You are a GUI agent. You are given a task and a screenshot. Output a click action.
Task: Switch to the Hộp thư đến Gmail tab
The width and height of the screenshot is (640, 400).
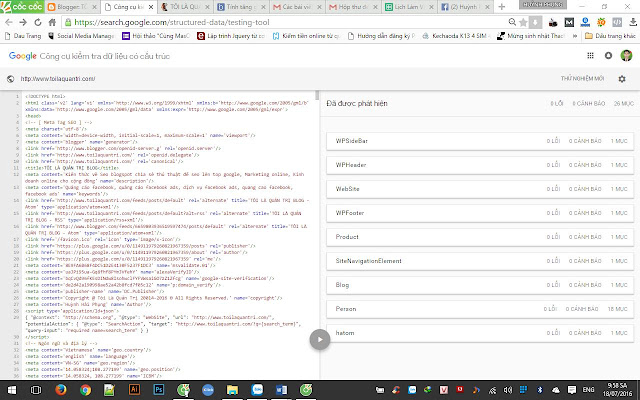point(353,7)
